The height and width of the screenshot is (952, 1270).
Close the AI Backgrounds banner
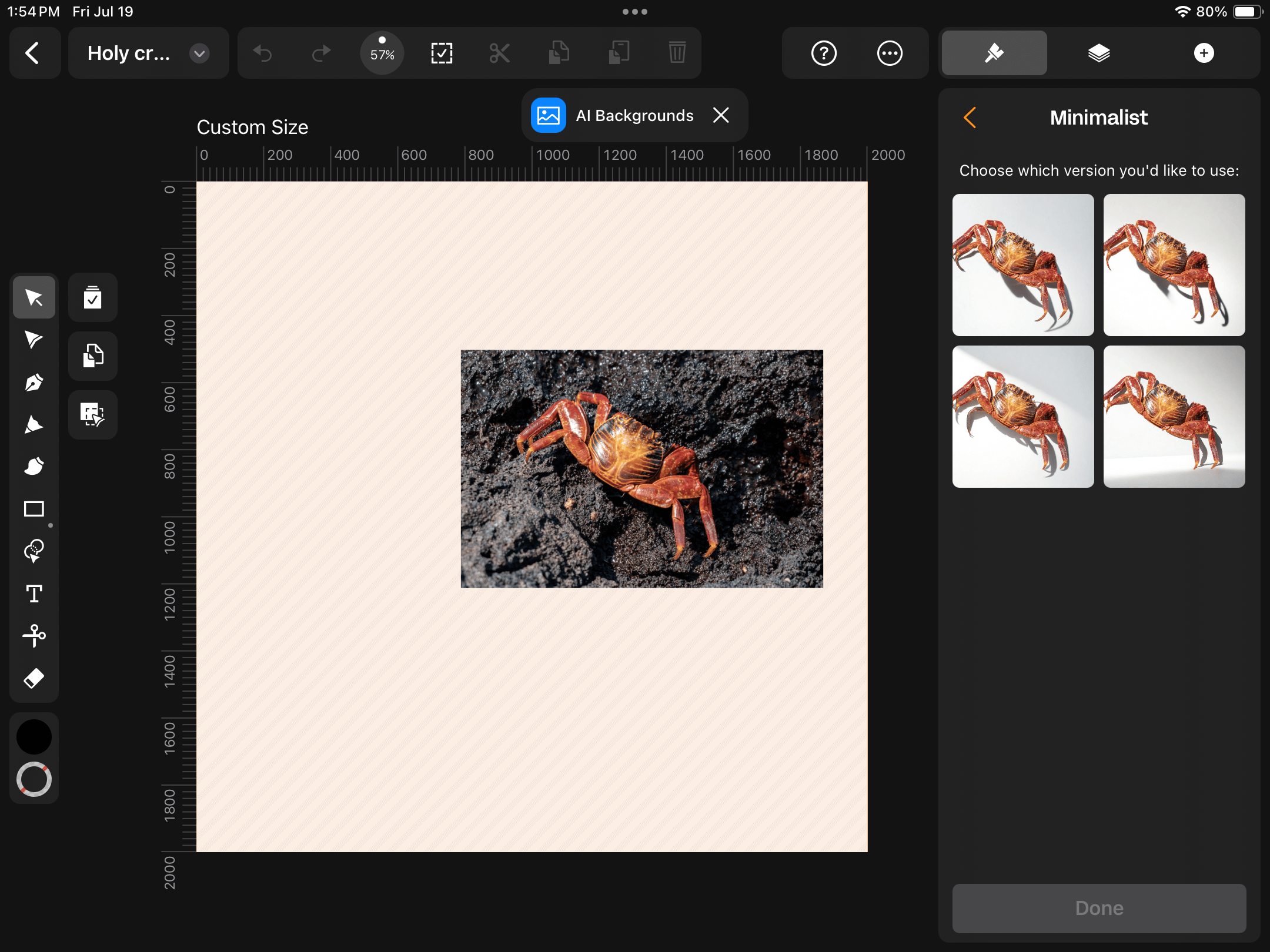pos(721,115)
